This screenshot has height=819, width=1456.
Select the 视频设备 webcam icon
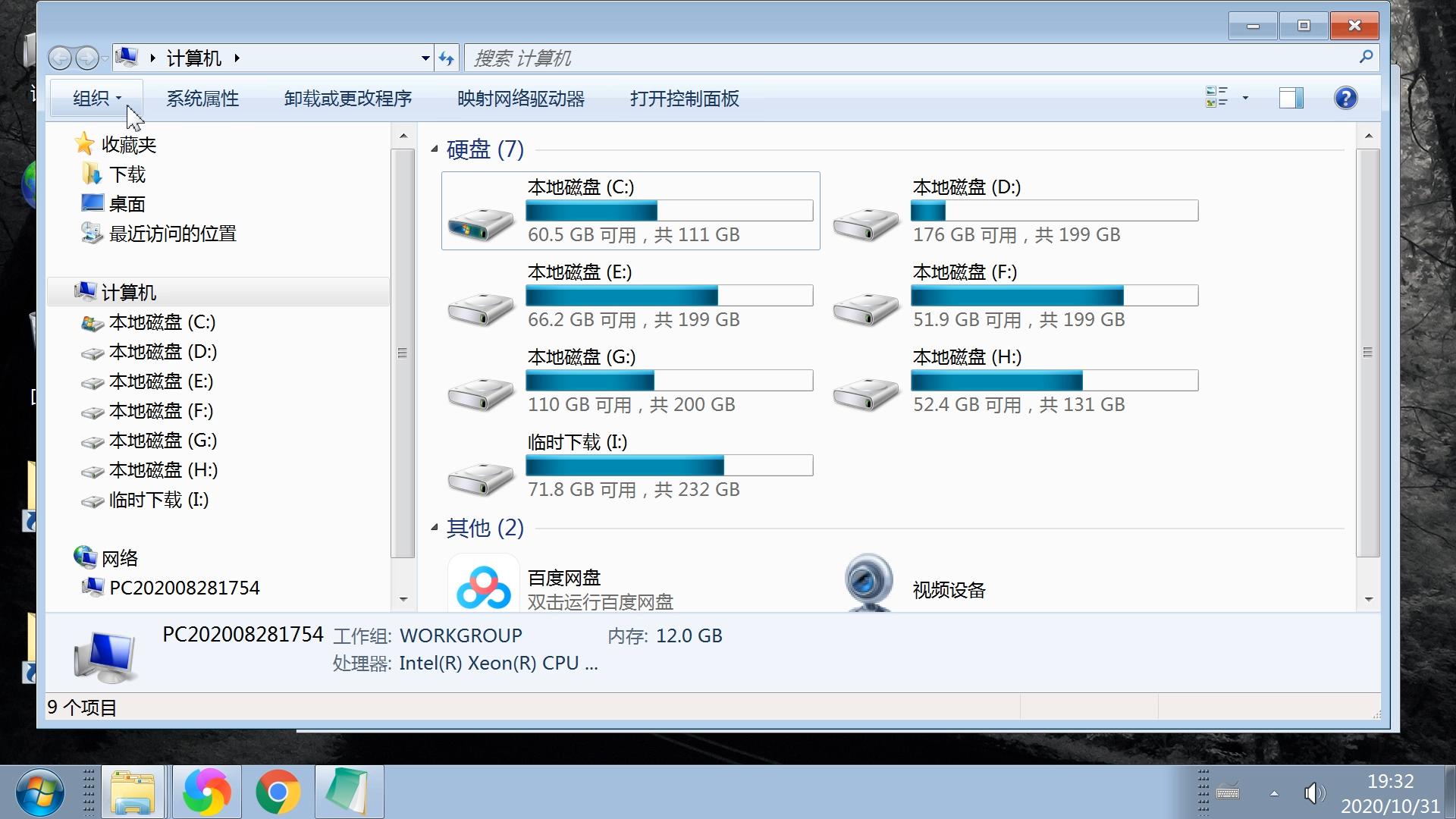tap(868, 582)
